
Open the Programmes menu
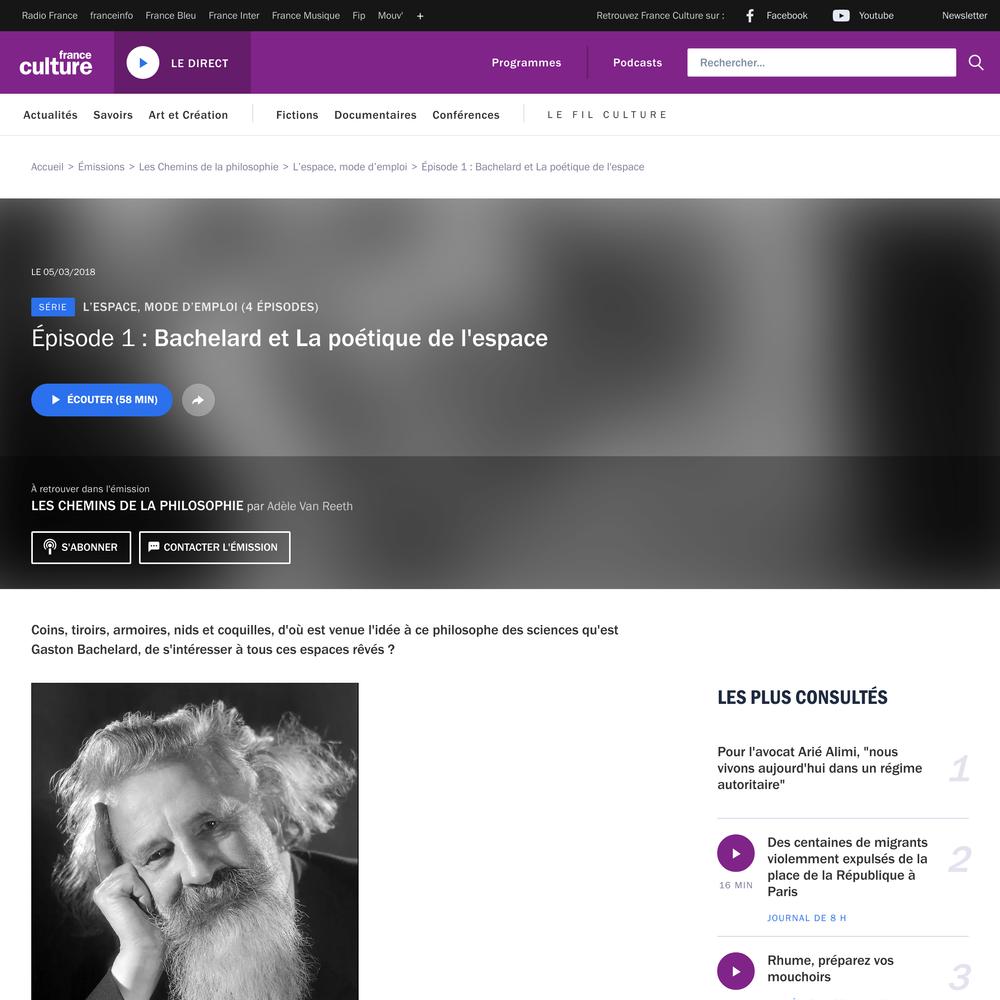(x=526, y=62)
